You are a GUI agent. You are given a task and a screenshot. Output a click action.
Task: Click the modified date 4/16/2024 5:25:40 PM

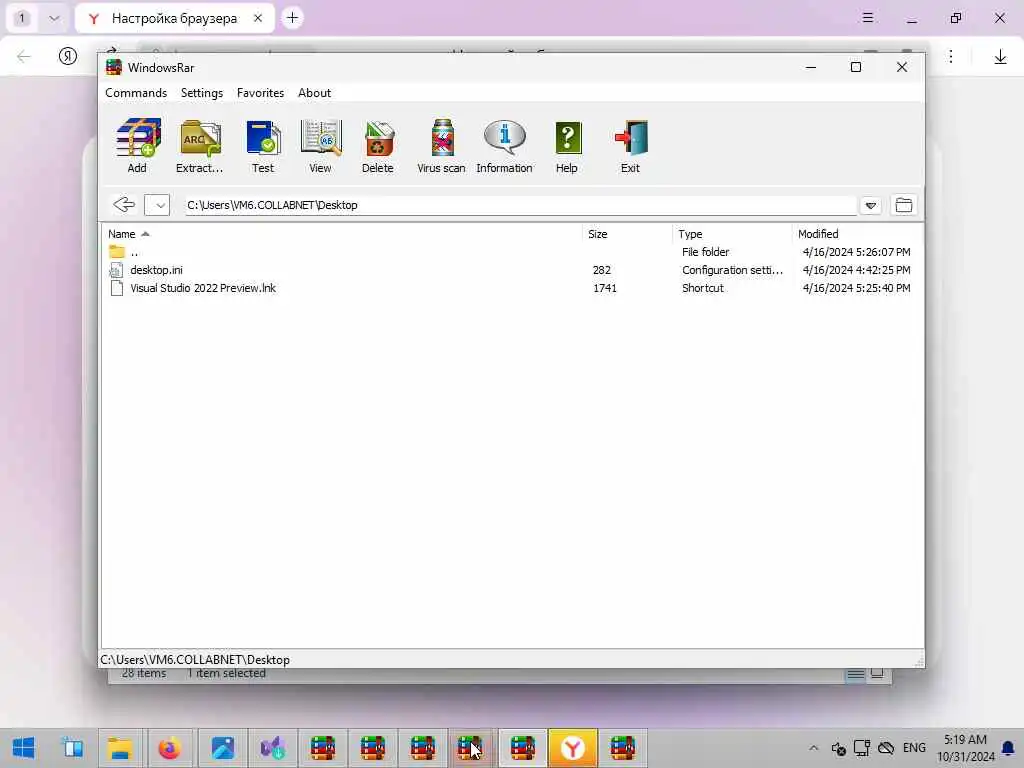pos(856,288)
